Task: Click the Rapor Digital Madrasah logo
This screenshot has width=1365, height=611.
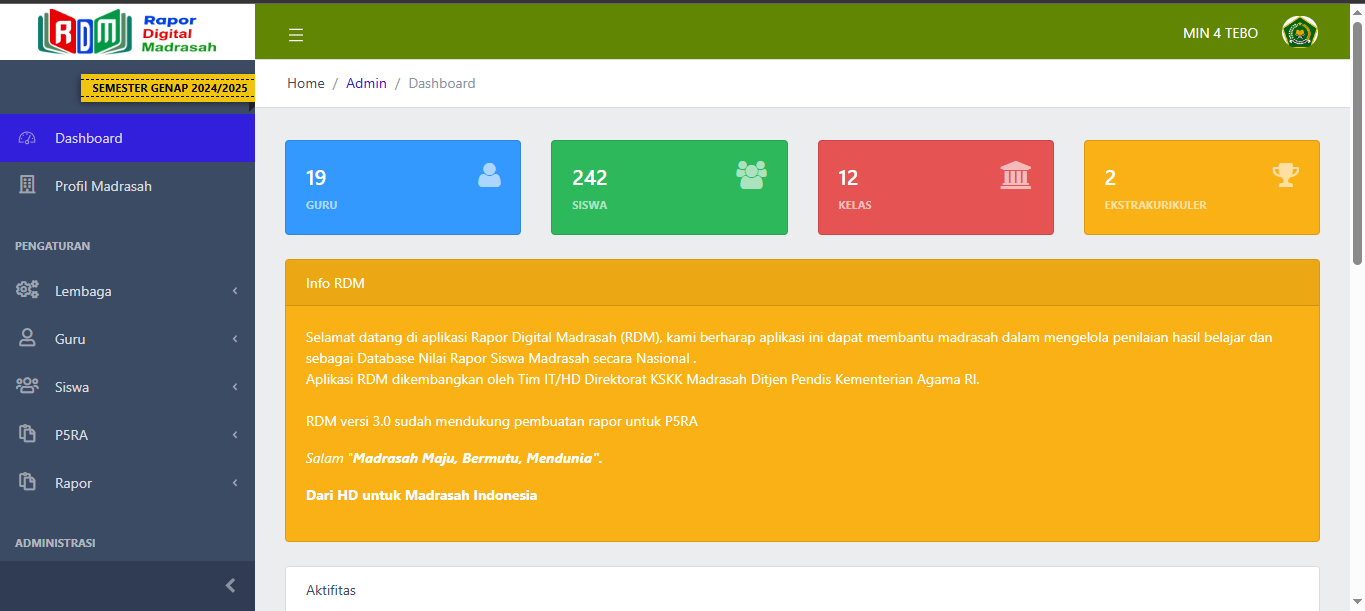Action: pos(127,32)
